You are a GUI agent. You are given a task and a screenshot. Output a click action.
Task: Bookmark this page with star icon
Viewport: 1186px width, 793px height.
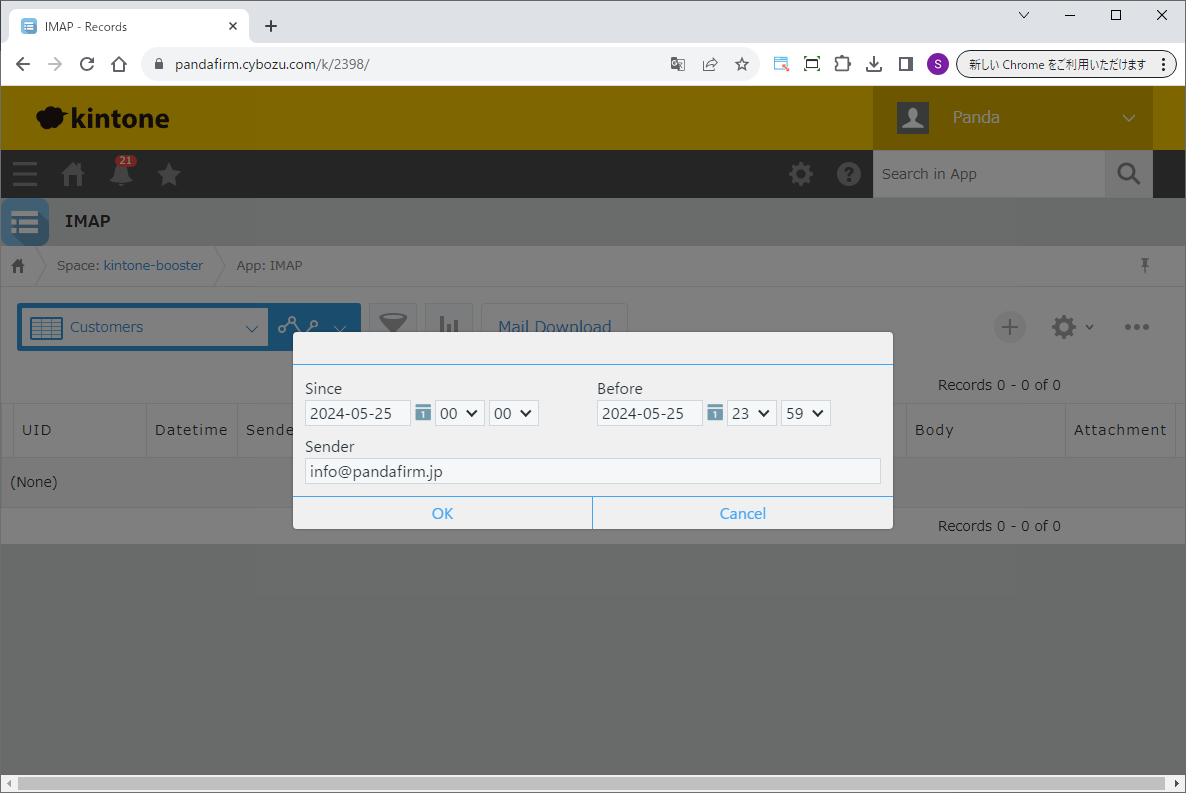point(742,64)
